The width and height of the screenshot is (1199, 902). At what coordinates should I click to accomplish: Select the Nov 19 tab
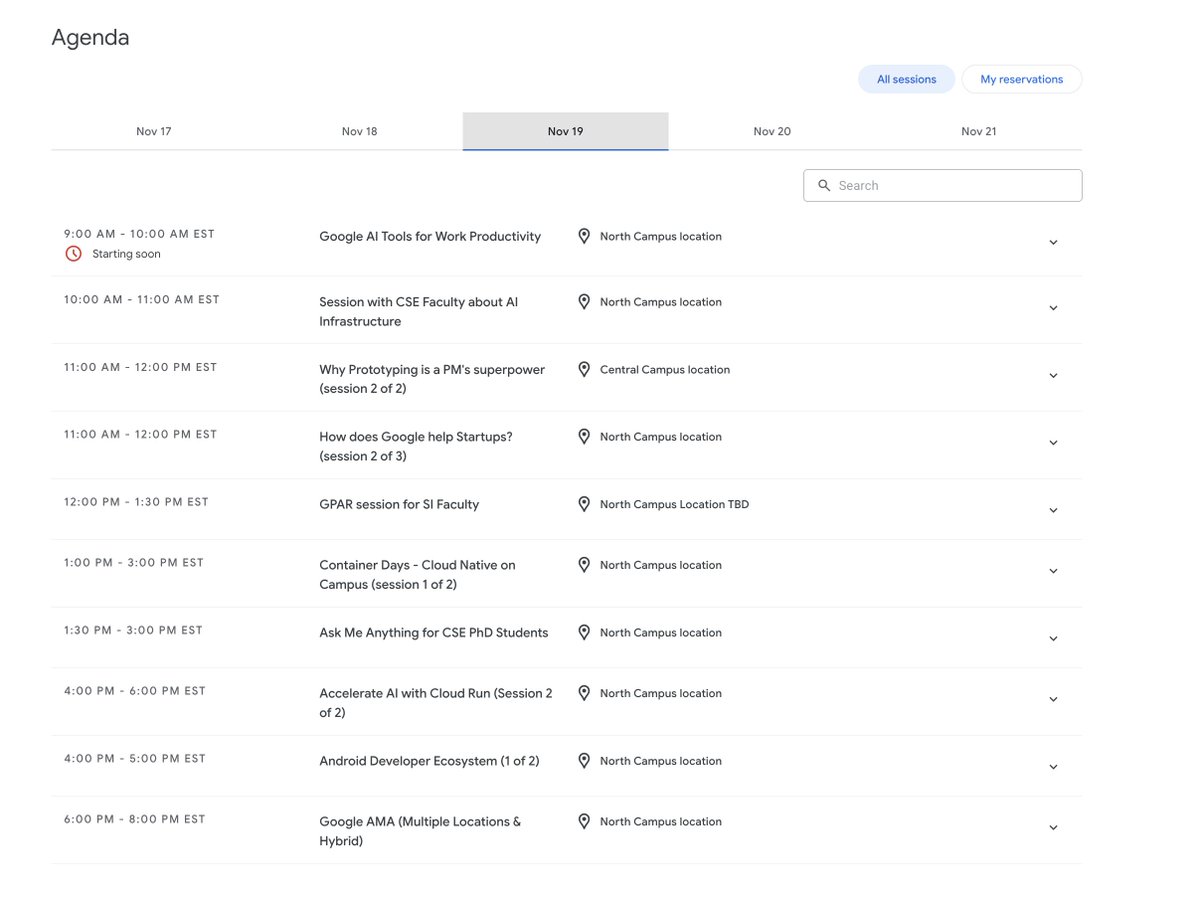point(565,131)
